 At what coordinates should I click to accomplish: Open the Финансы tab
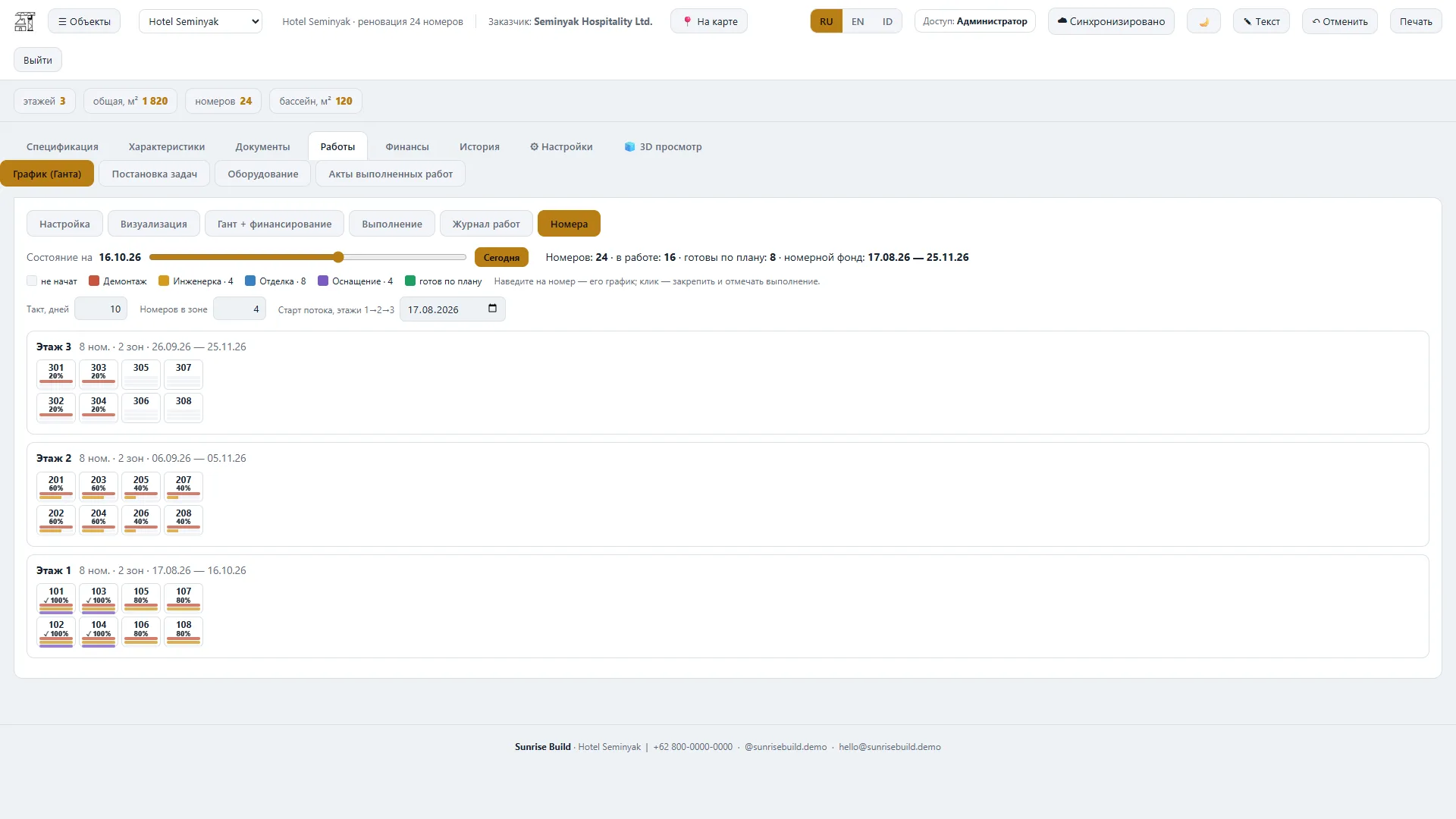pos(407,146)
